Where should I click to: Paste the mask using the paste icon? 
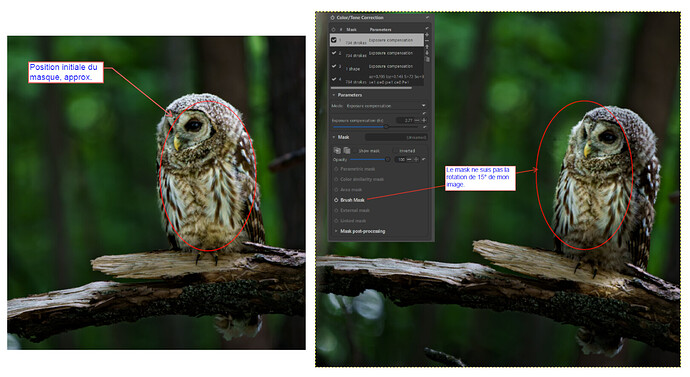pos(347,150)
